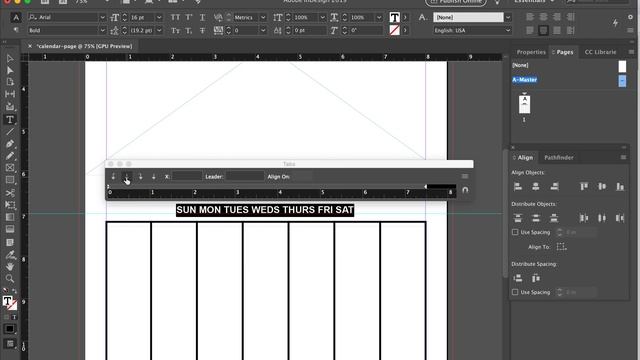The width and height of the screenshot is (640, 360).
Task: Switch to the Pages panel tab
Action: [564, 52]
